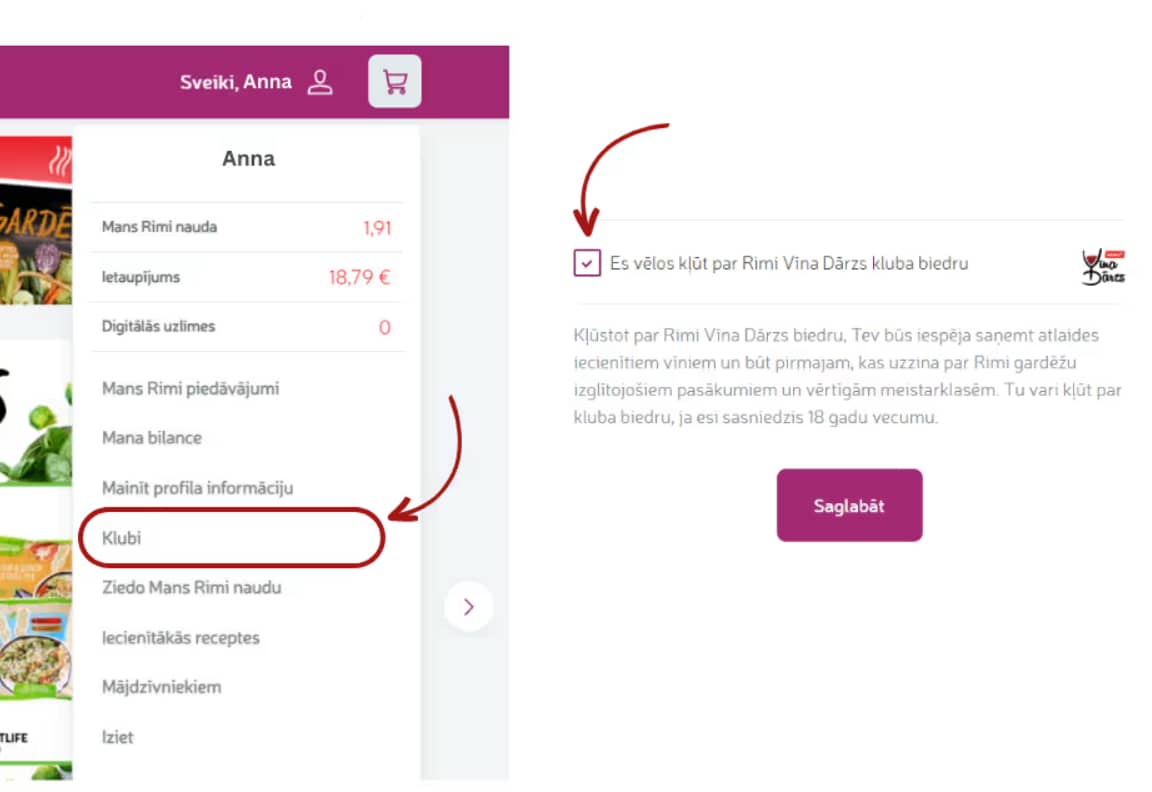The image size is (1152, 792).
Task: Open Digitālās uzlīmes row
Action: coord(246,327)
